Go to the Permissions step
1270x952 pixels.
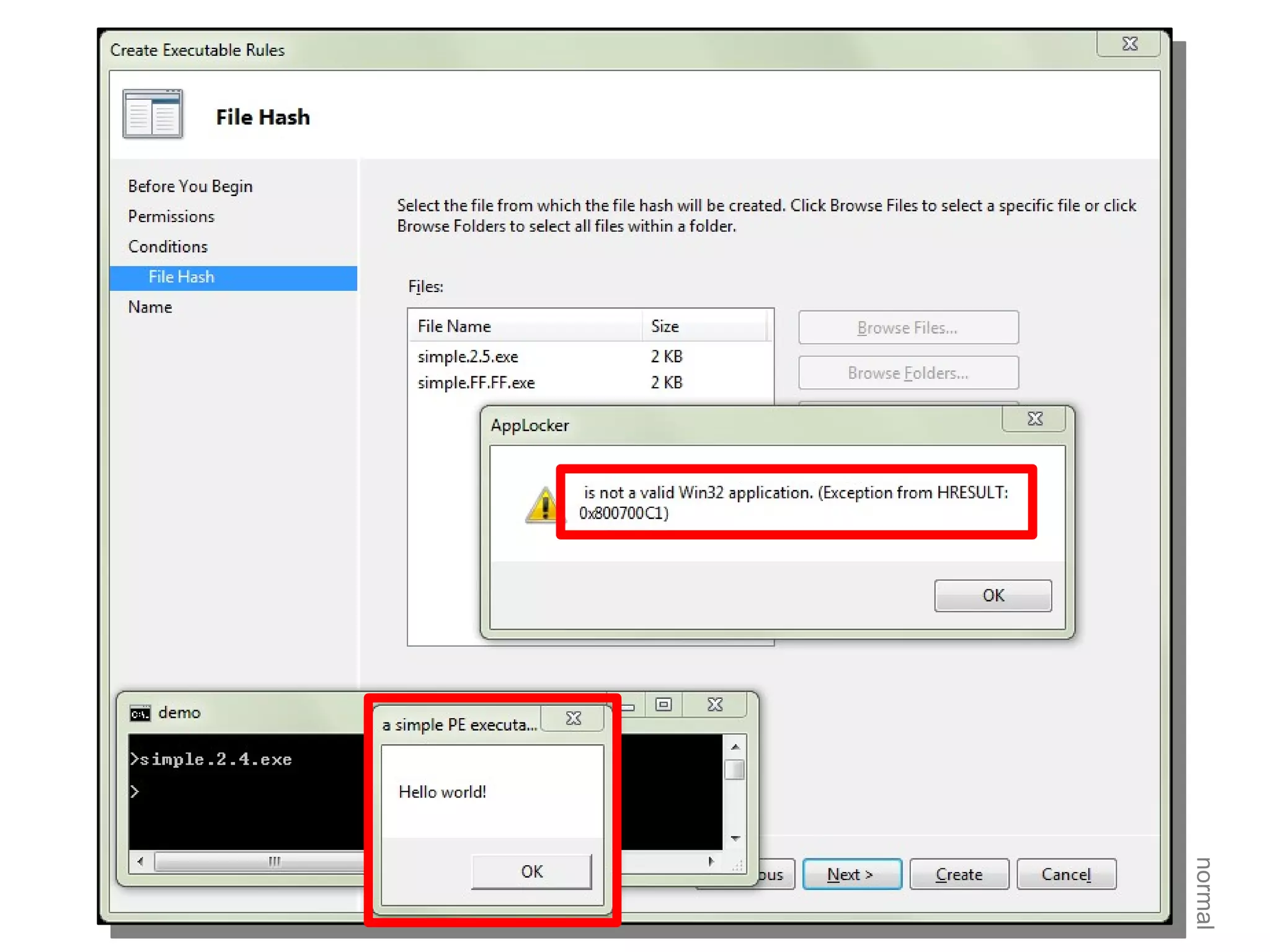(171, 216)
